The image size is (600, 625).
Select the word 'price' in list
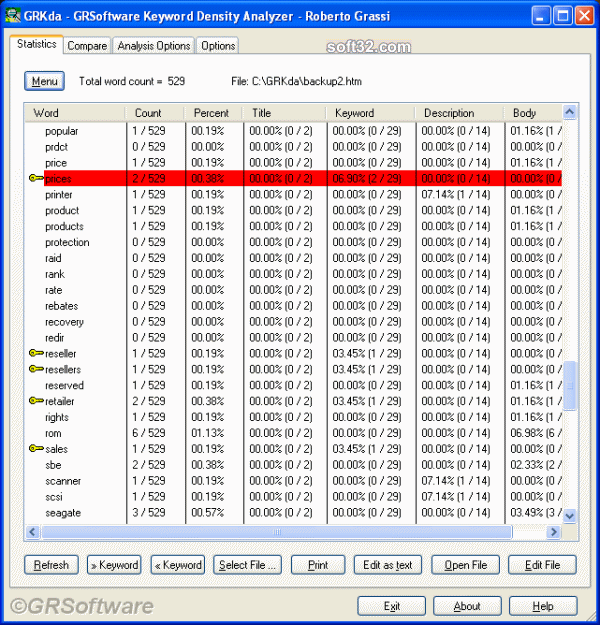[x=56, y=163]
